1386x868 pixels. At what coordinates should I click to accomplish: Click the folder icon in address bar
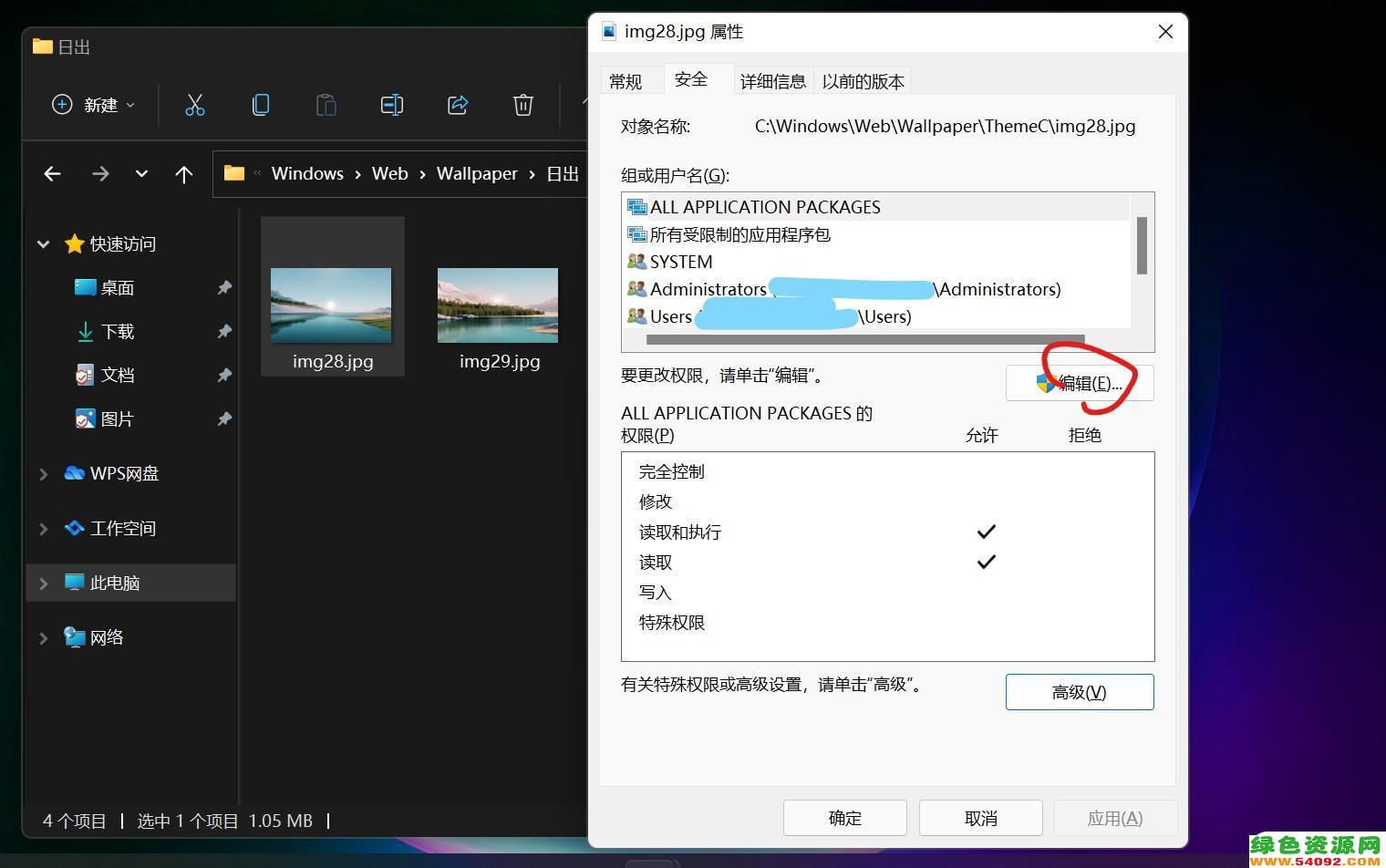(234, 173)
